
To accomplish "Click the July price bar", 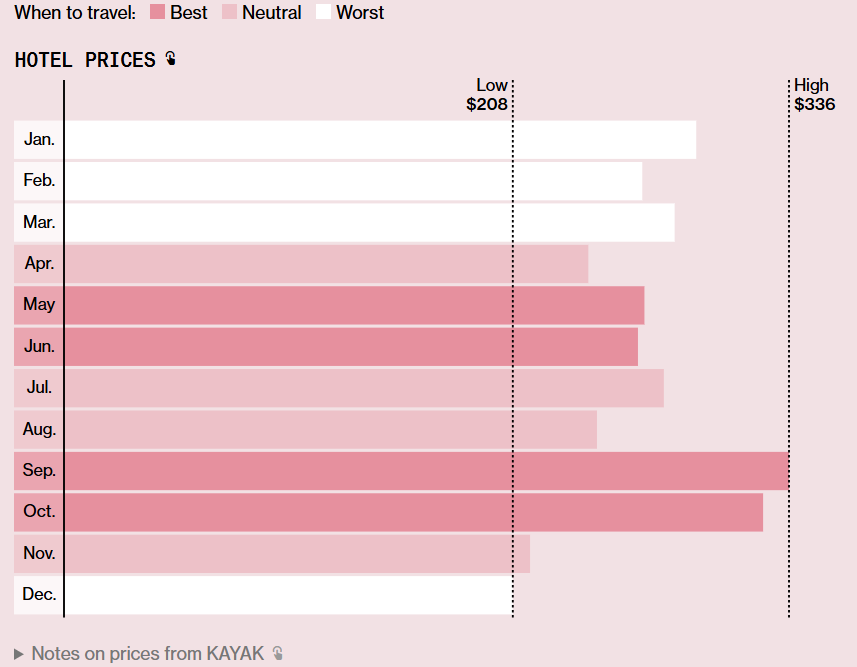I will 364,388.
